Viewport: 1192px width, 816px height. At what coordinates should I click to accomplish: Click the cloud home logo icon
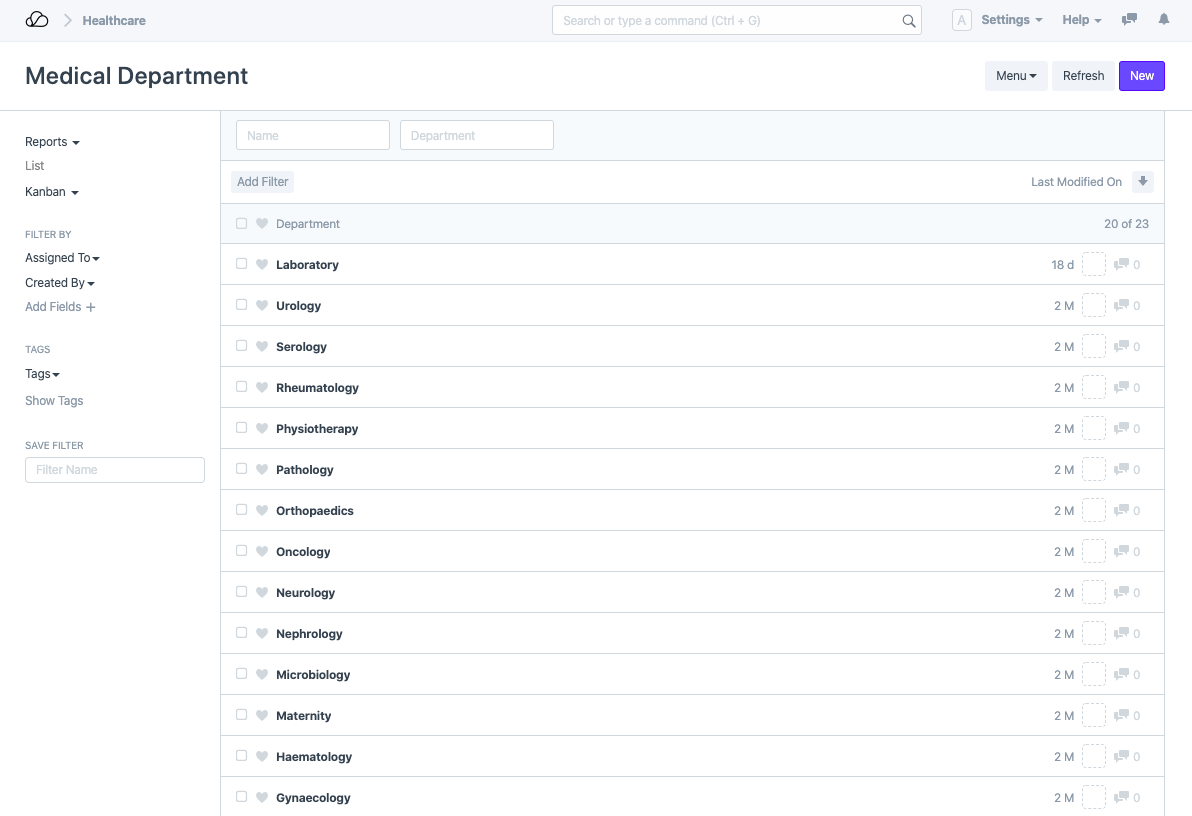[x=37, y=20]
